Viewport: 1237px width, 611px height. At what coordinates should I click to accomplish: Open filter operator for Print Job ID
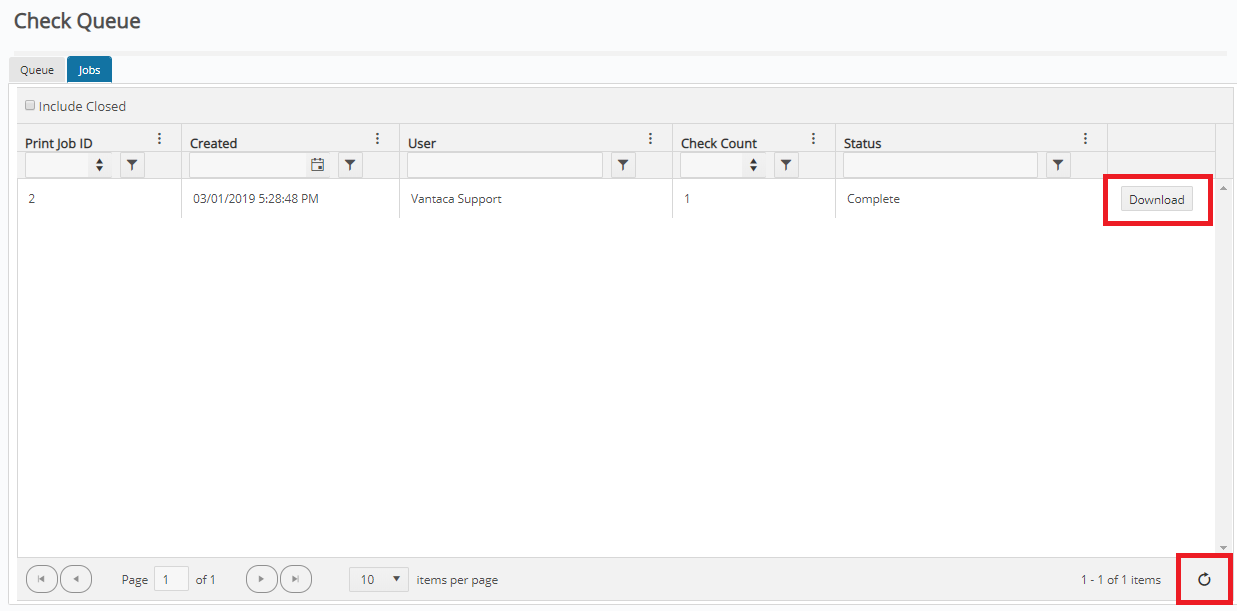132,165
